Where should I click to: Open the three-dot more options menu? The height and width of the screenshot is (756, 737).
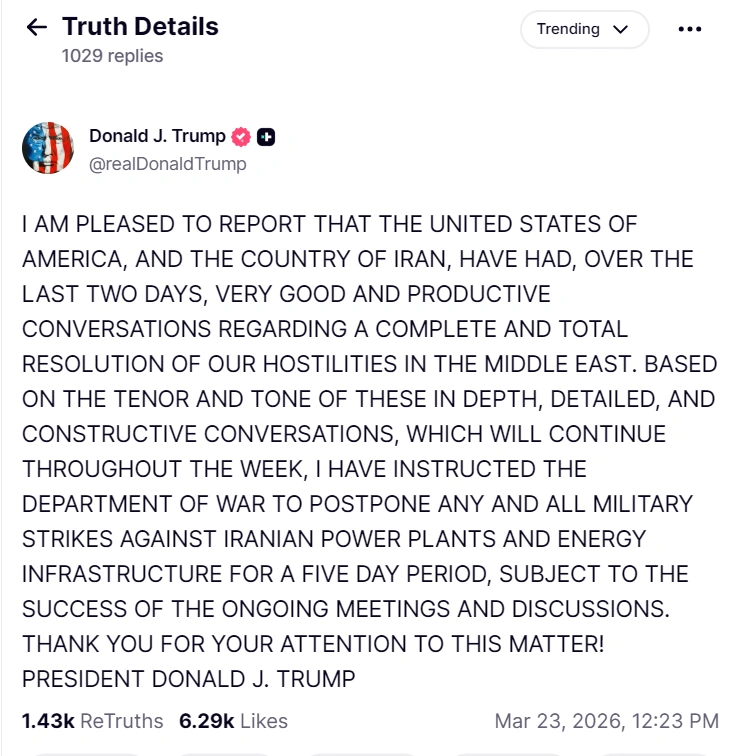[690, 29]
